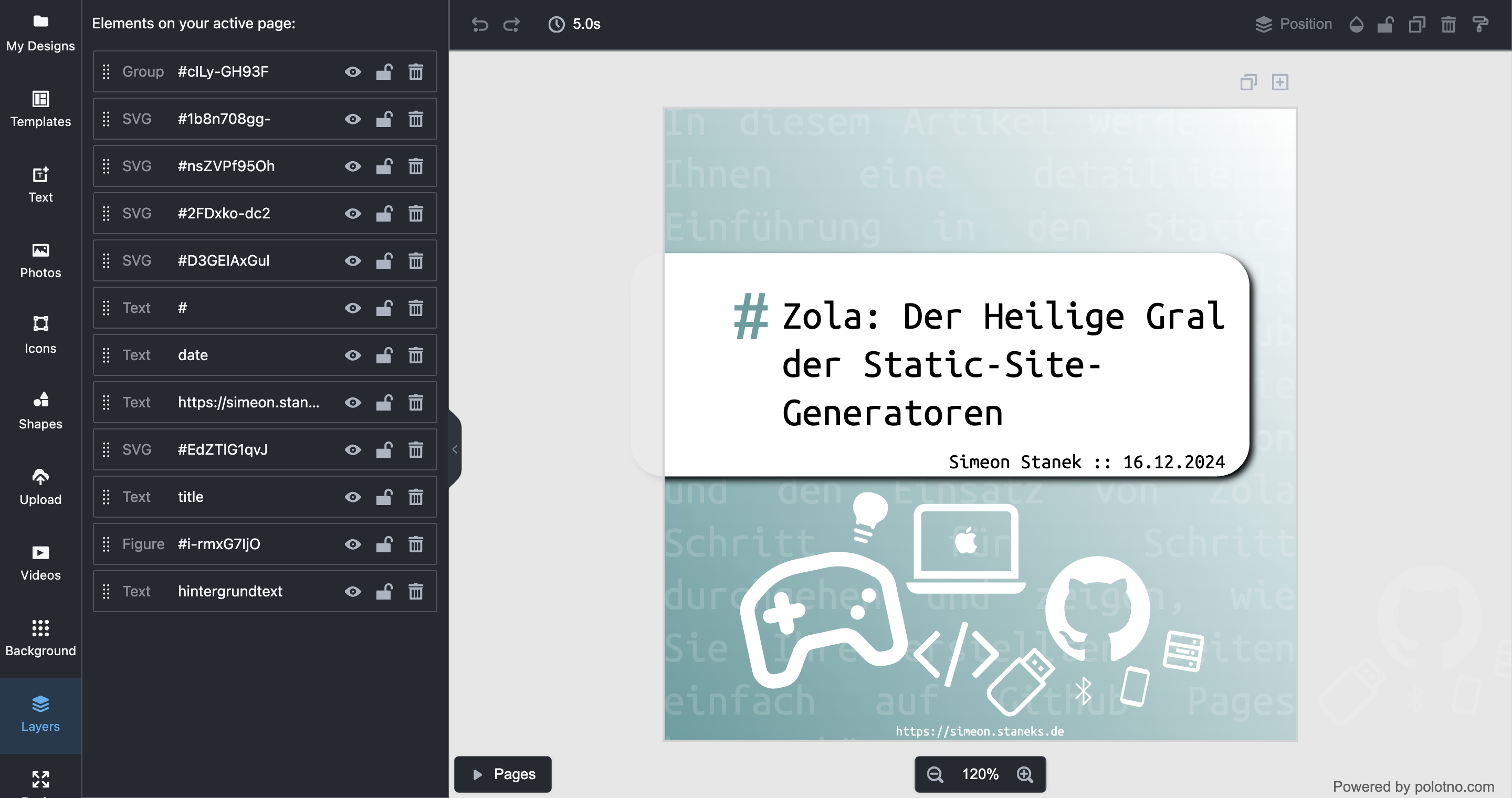Open the Photos side panel
Screen dimensions: 1512x798
40,260
